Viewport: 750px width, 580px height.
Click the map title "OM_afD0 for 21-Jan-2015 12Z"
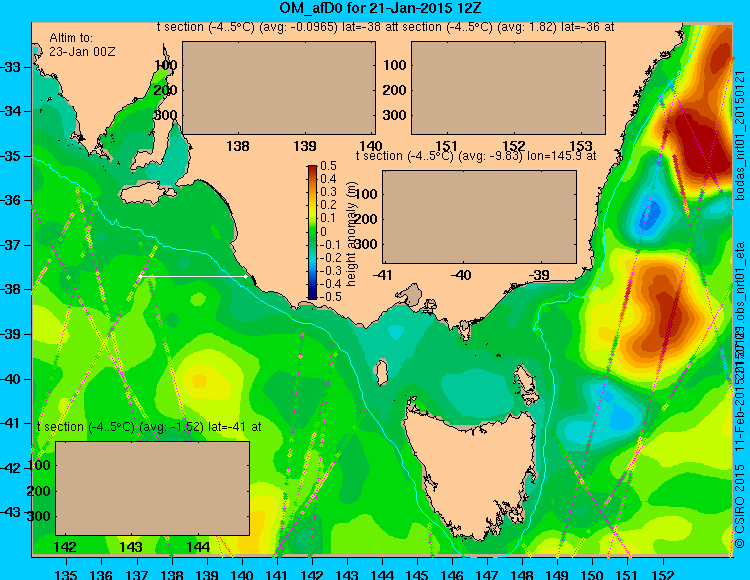click(382, 8)
